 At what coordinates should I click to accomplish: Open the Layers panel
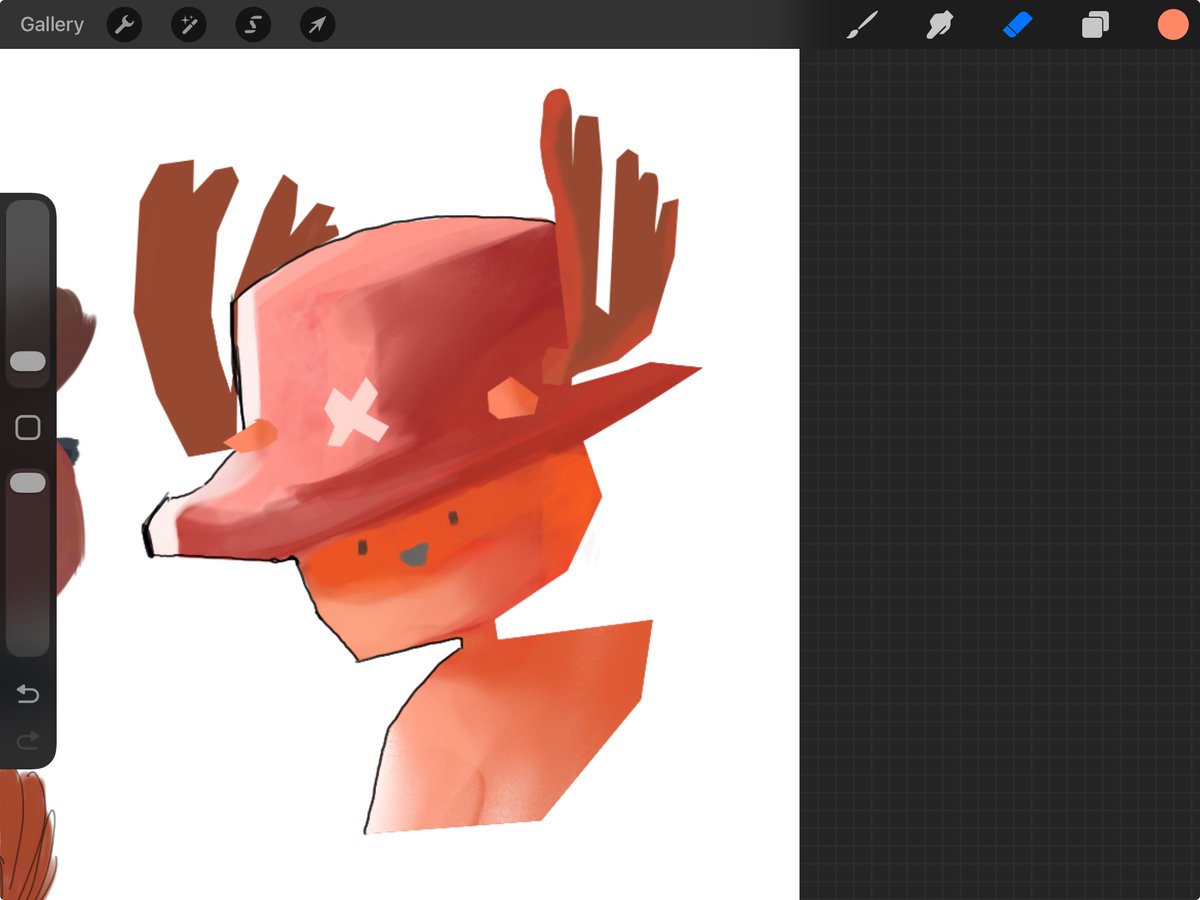coord(1095,25)
